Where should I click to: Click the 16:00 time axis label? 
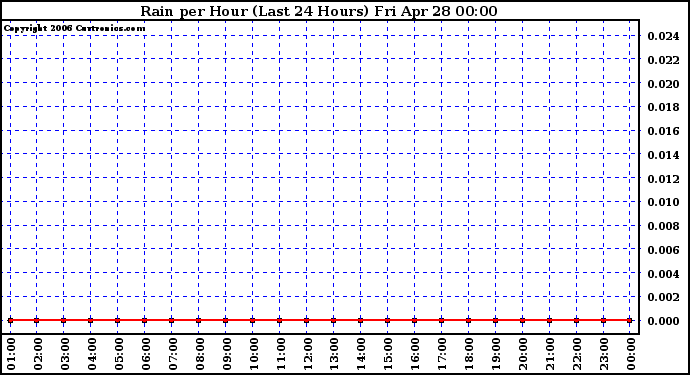tap(415, 354)
